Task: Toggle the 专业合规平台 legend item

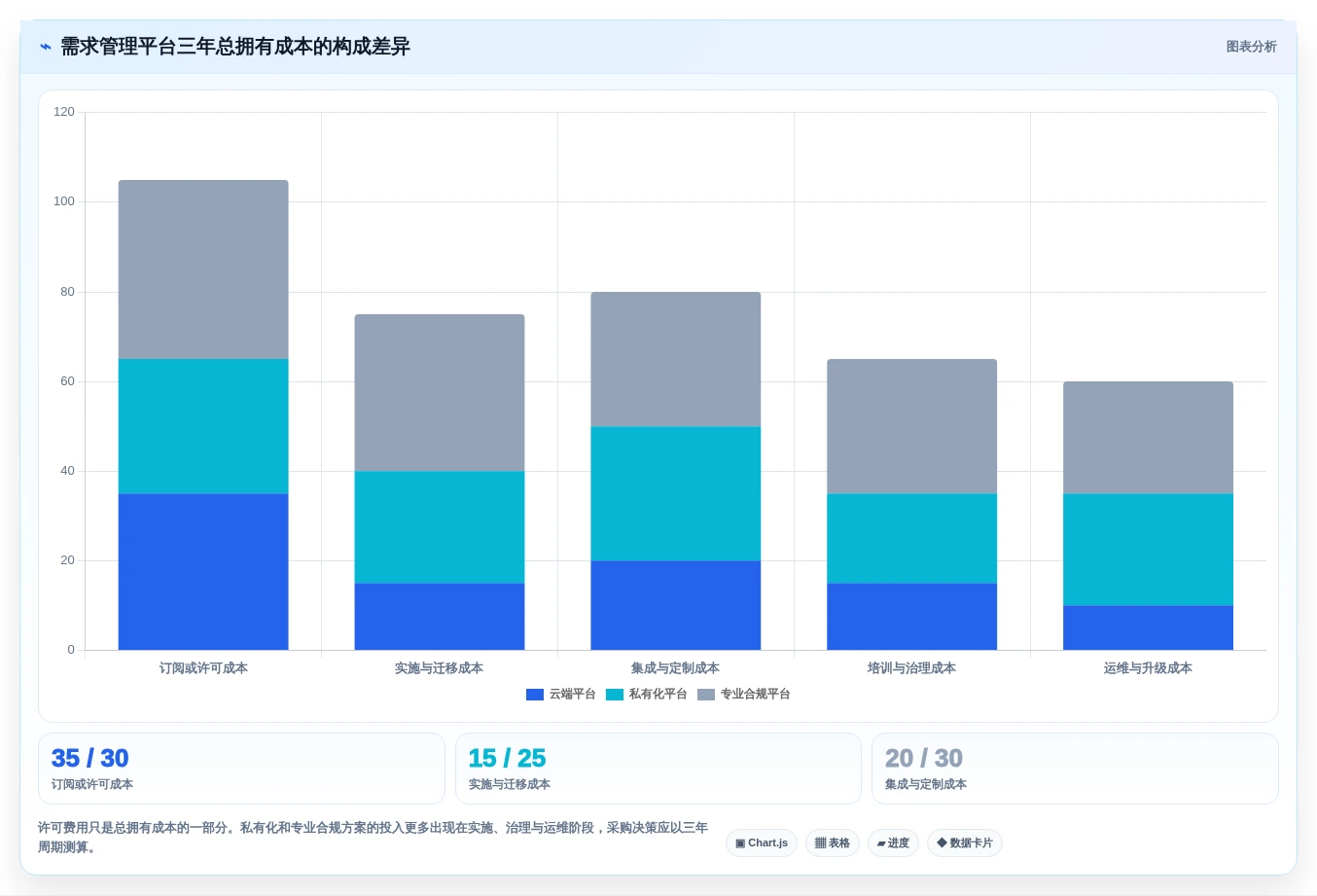Action: click(744, 695)
